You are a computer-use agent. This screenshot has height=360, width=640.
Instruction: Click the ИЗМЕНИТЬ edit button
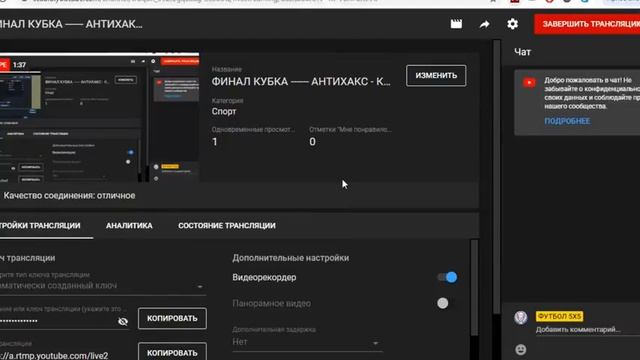[436, 76]
